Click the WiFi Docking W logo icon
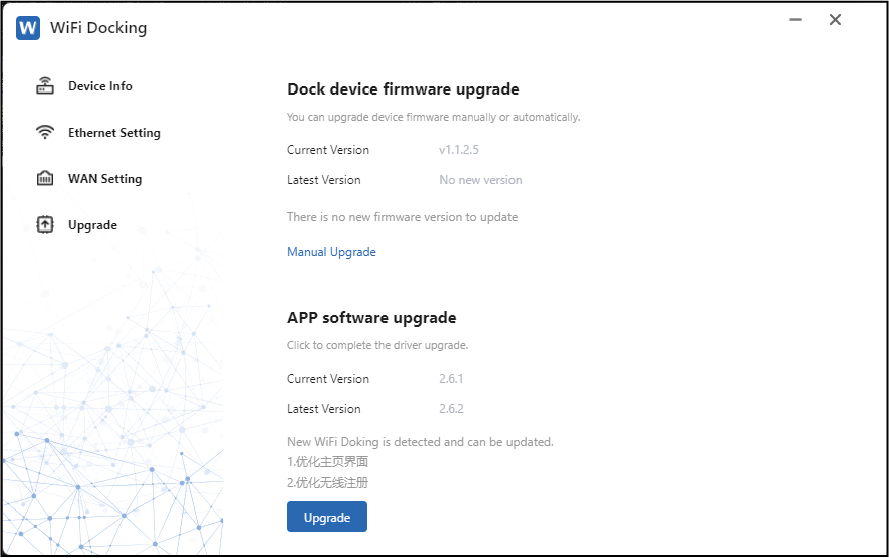This screenshot has width=889, height=558. click(x=28, y=28)
